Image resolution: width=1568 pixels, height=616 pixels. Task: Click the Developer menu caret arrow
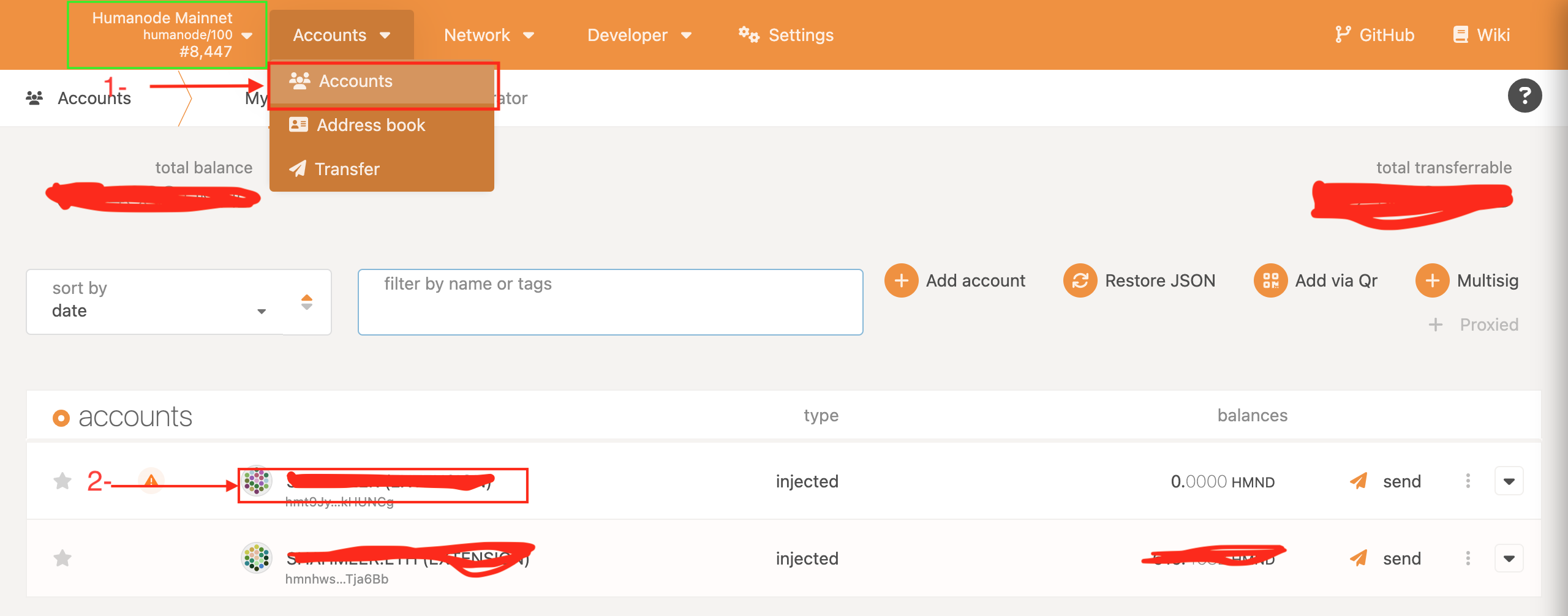click(x=686, y=36)
